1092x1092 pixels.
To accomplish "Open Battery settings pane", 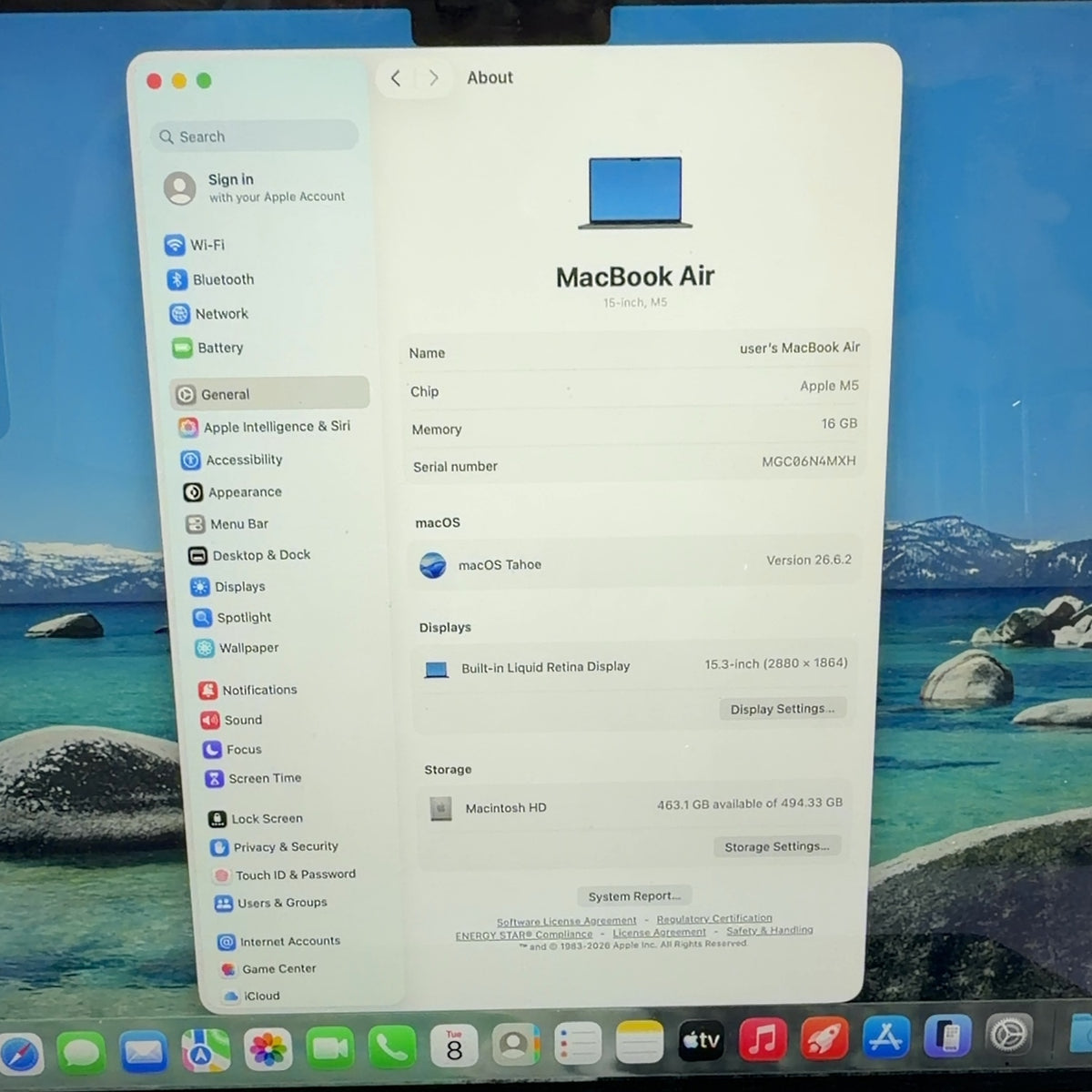I will tap(207, 348).
